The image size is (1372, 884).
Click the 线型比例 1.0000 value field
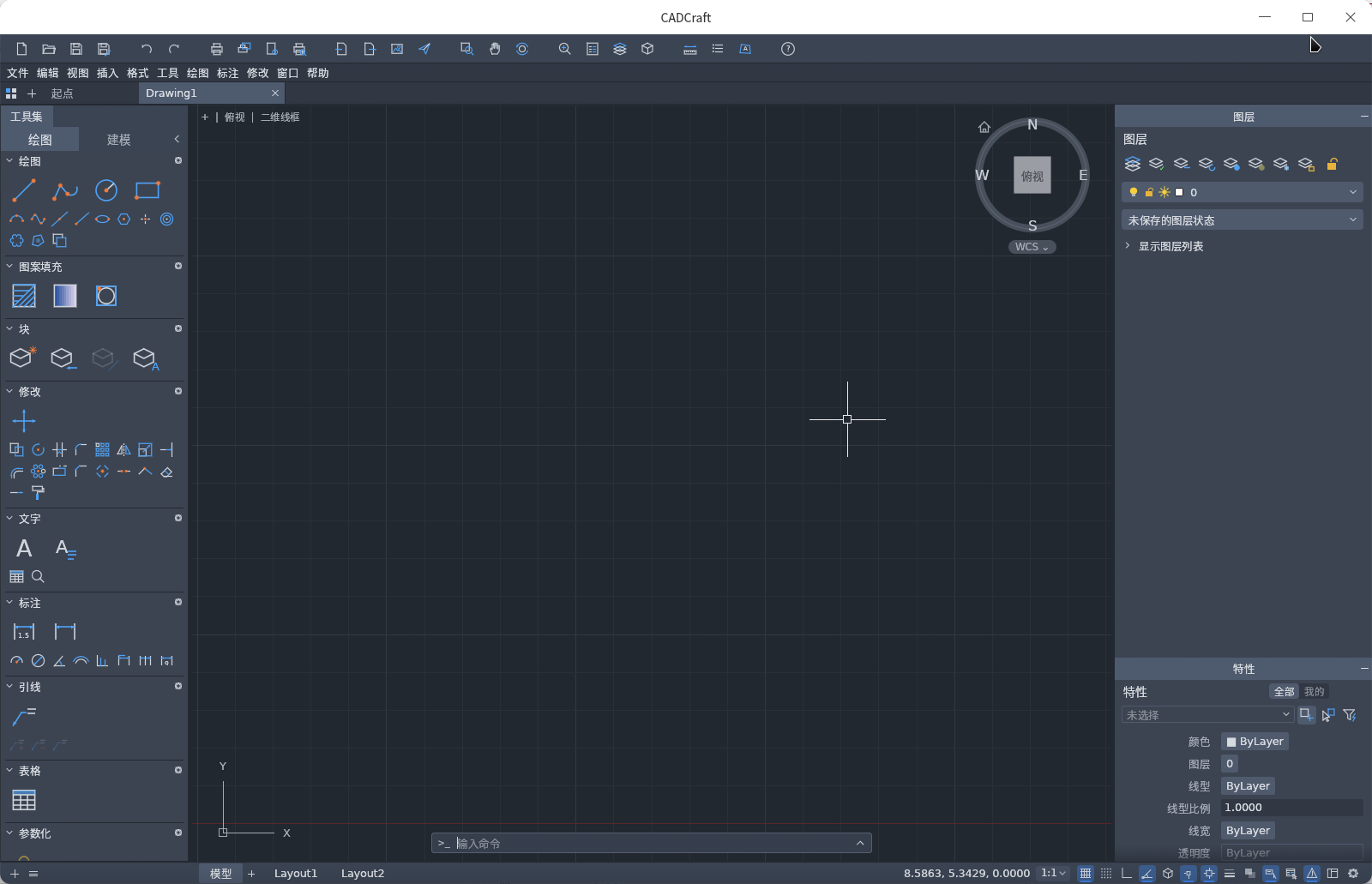pos(1291,808)
